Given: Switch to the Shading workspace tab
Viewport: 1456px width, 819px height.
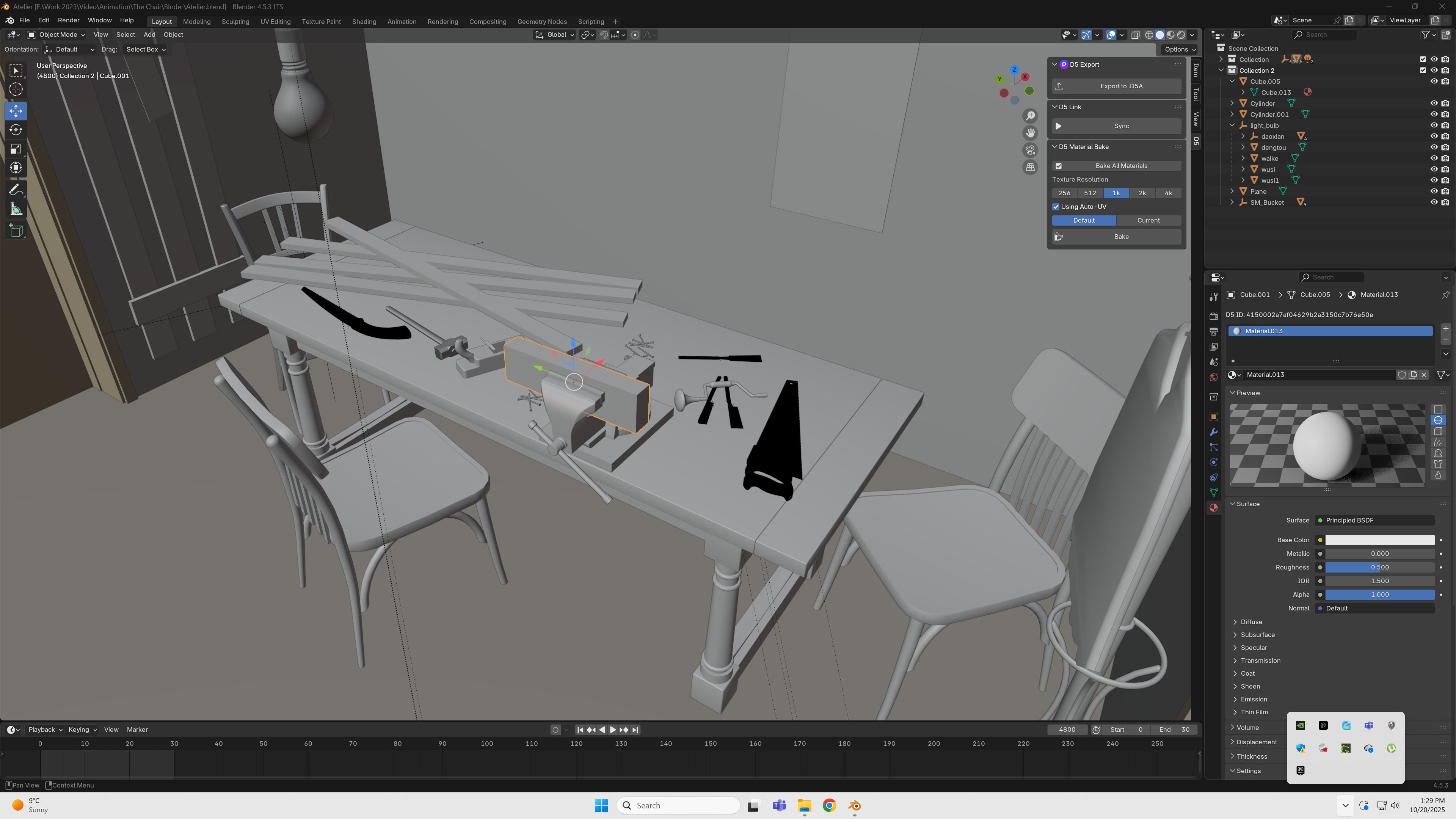Looking at the screenshot, I should coord(364,22).
